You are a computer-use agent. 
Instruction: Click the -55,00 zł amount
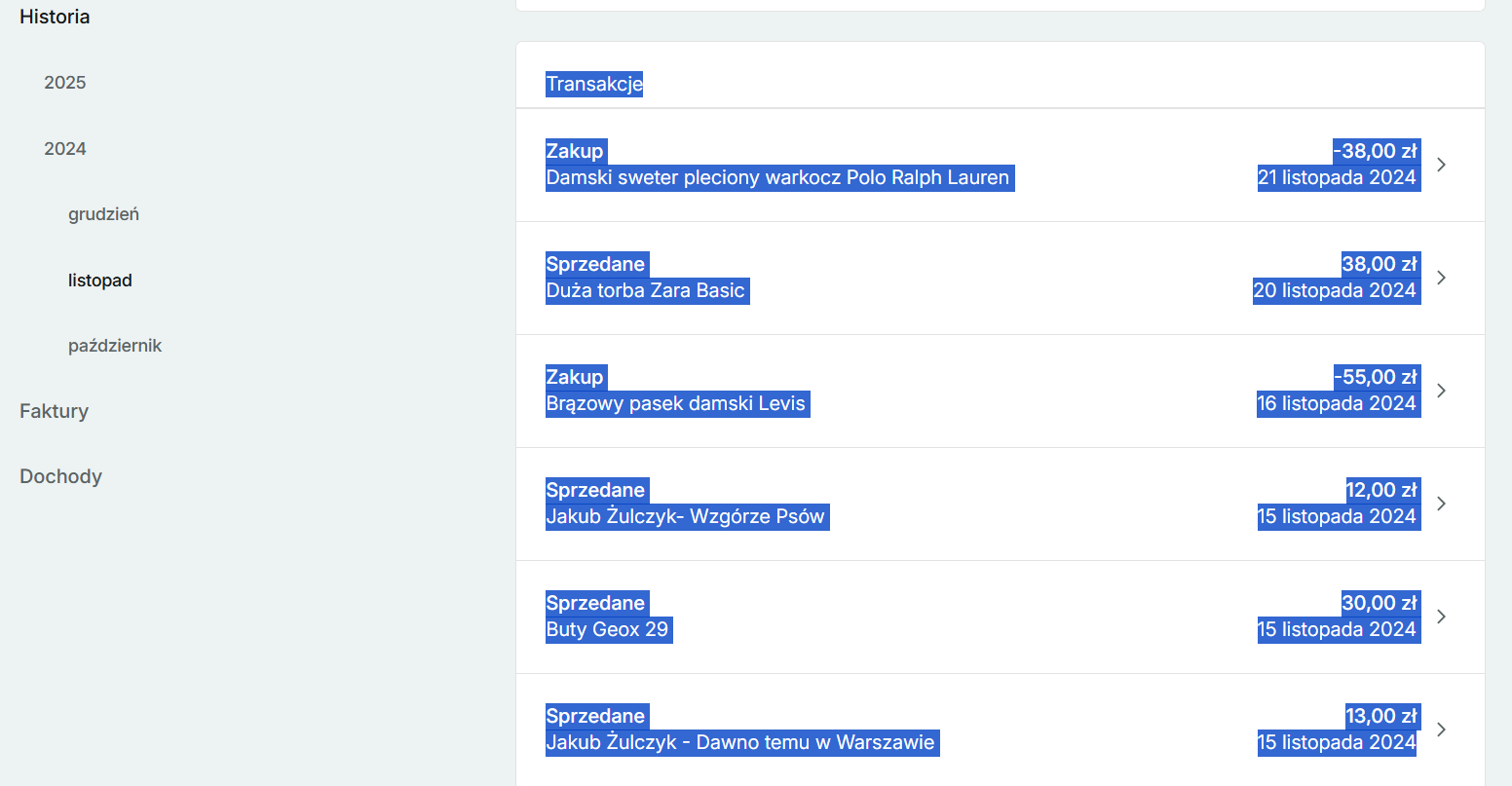pyautogui.click(x=1376, y=377)
